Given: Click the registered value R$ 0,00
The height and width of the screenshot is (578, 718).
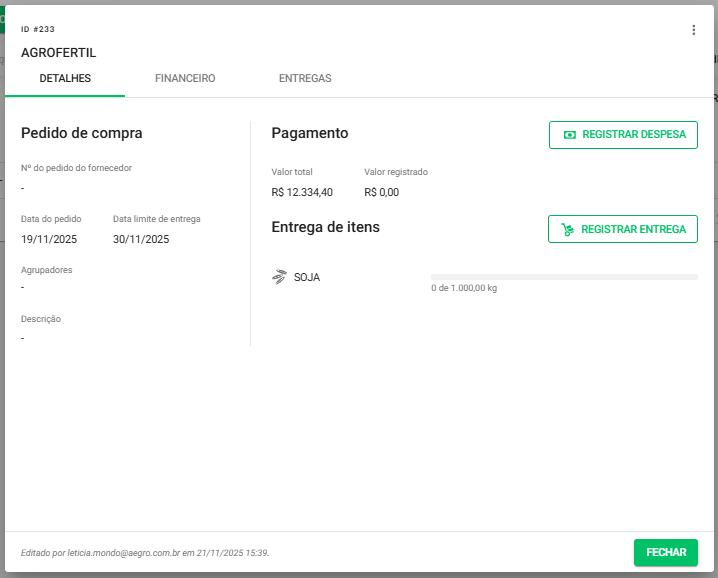Looking at the screenshot, I should 381,192.
